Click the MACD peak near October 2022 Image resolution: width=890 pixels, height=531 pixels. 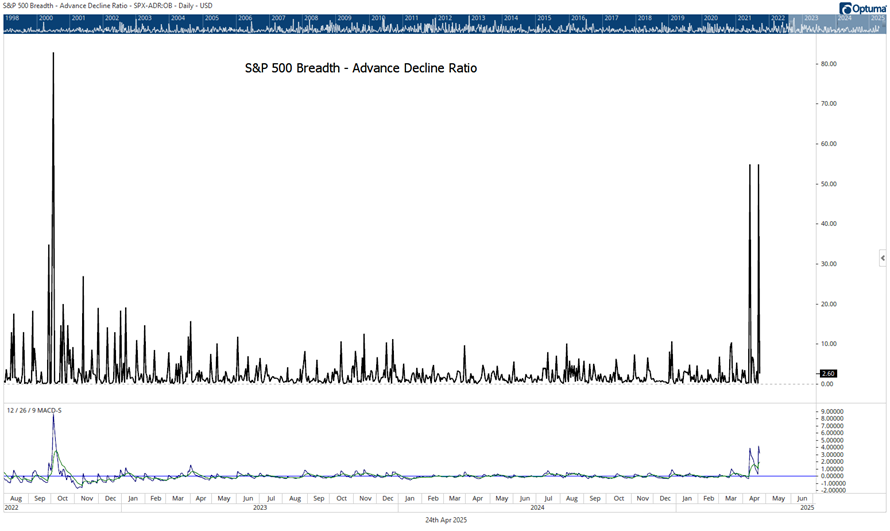(53, 416)
